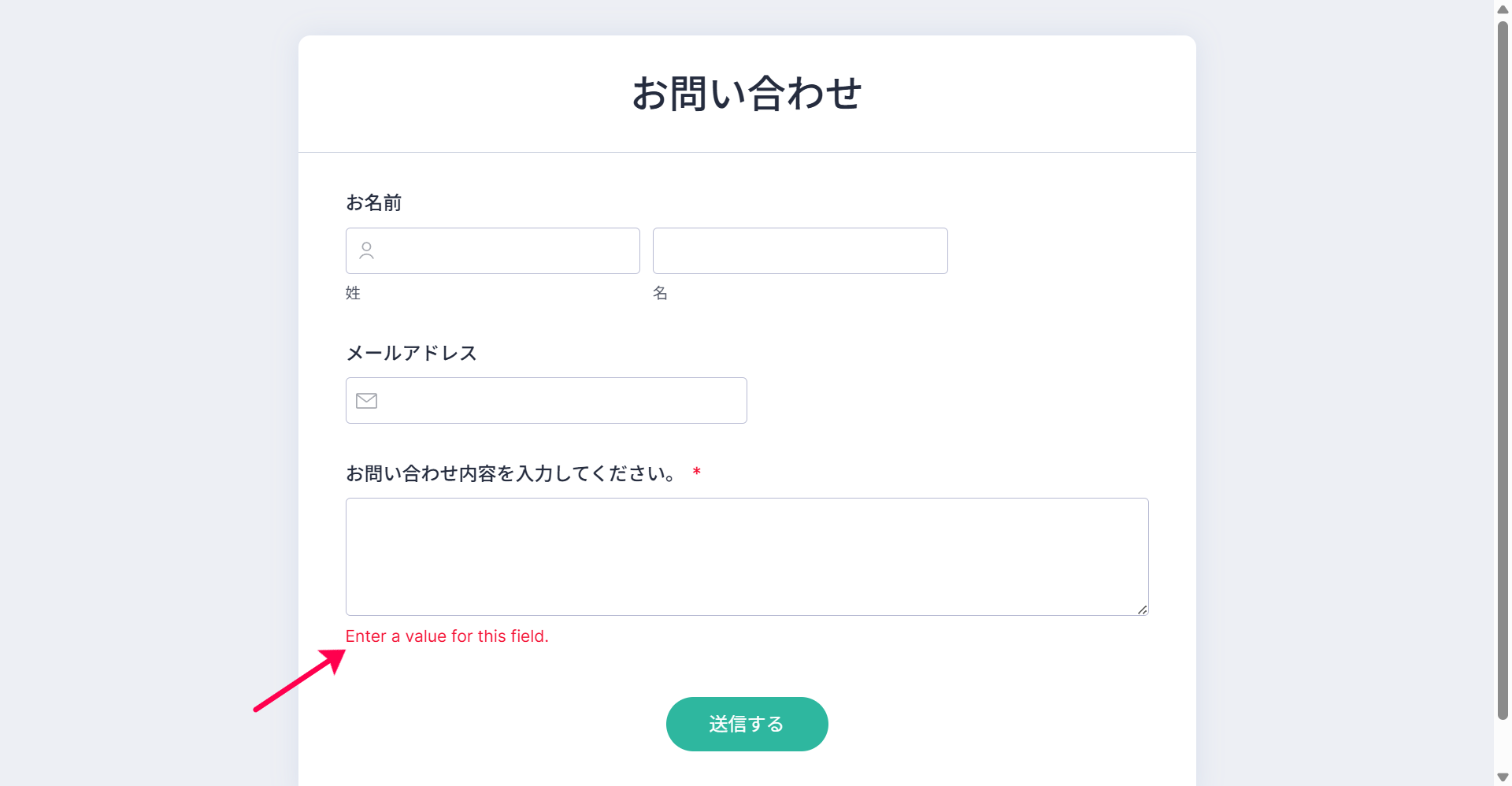Focus the 名 (first name) input field

[799, 251]
